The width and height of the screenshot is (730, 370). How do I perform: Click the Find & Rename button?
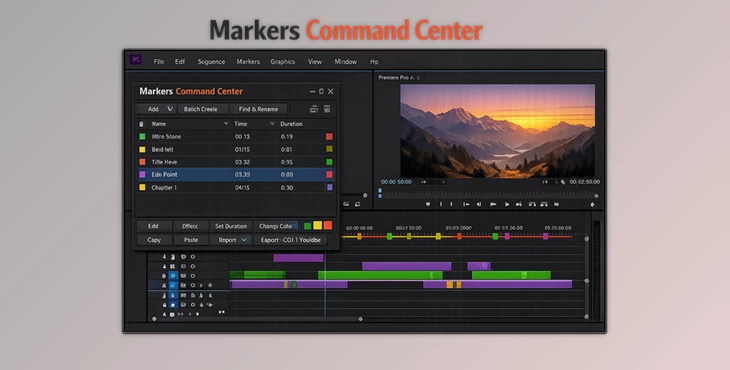pos(258,109)
